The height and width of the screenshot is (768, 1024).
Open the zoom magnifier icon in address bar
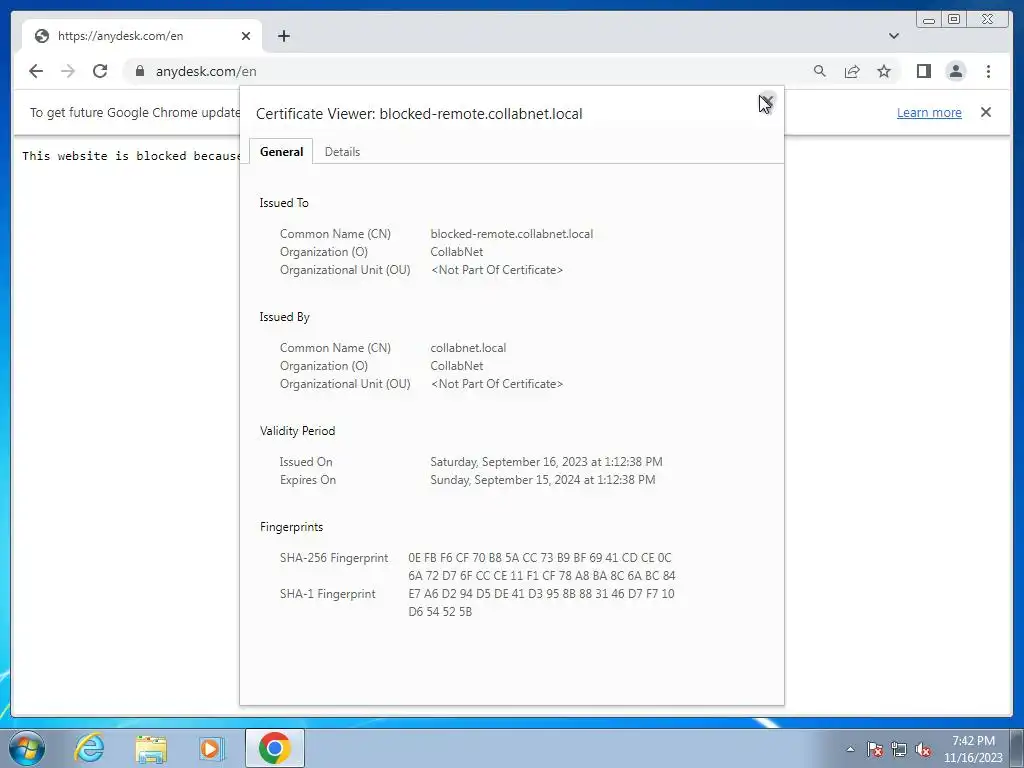pos(820,71)
